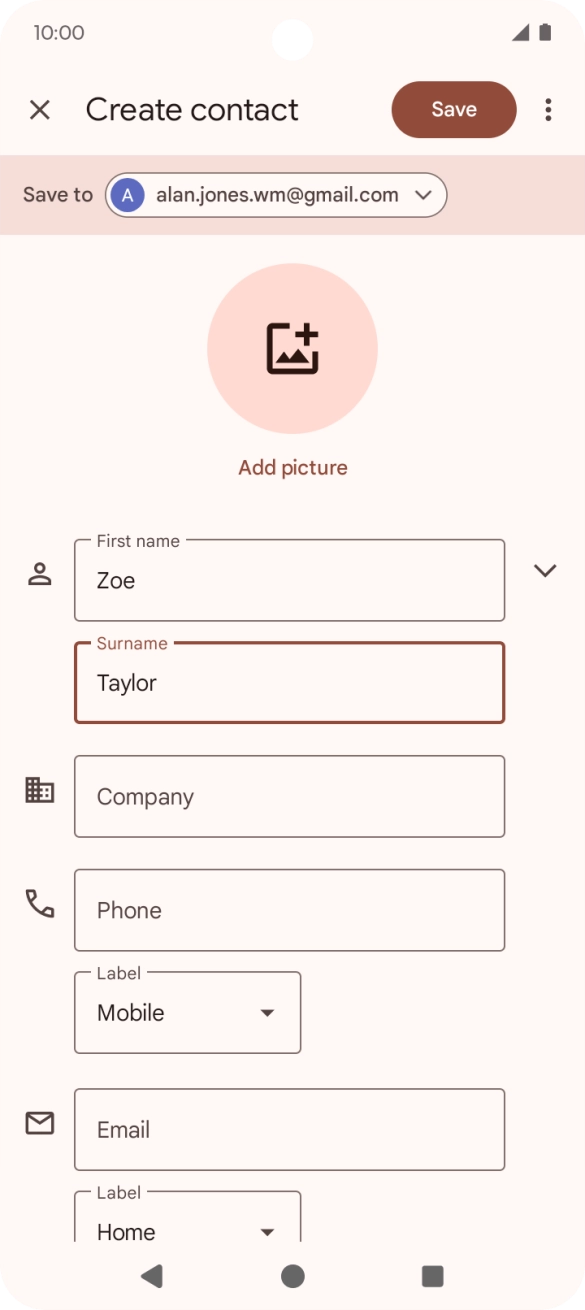Tap the email envelope icon
The image size is (585, 1310).
(x=40, y=1124)
